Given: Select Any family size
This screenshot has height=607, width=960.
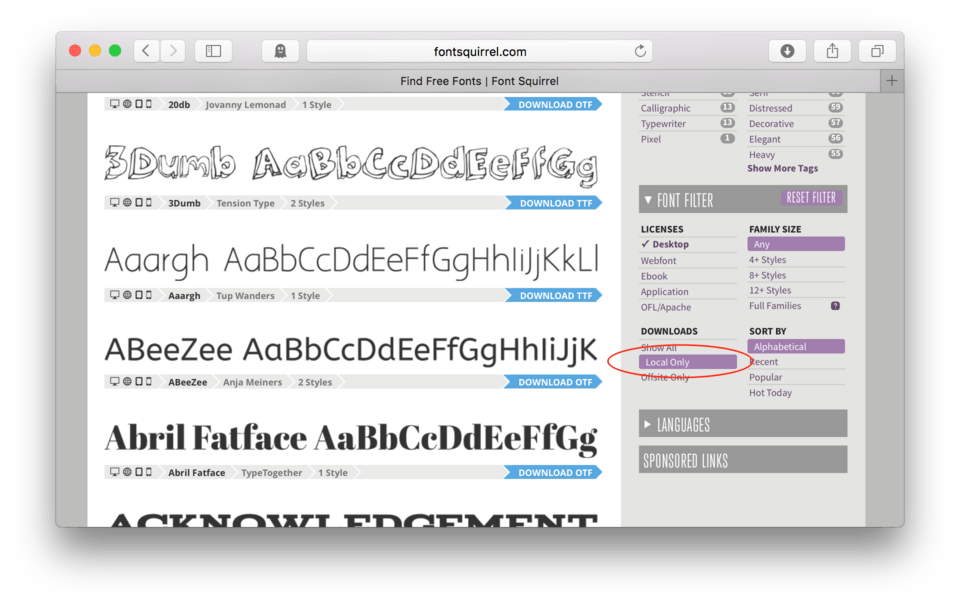Looking at the screenshot, I should click(796, 244).
